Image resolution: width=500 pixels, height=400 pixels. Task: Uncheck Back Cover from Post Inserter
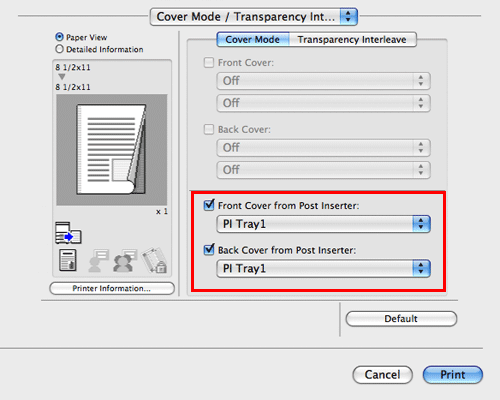click(x=209, y=249)
